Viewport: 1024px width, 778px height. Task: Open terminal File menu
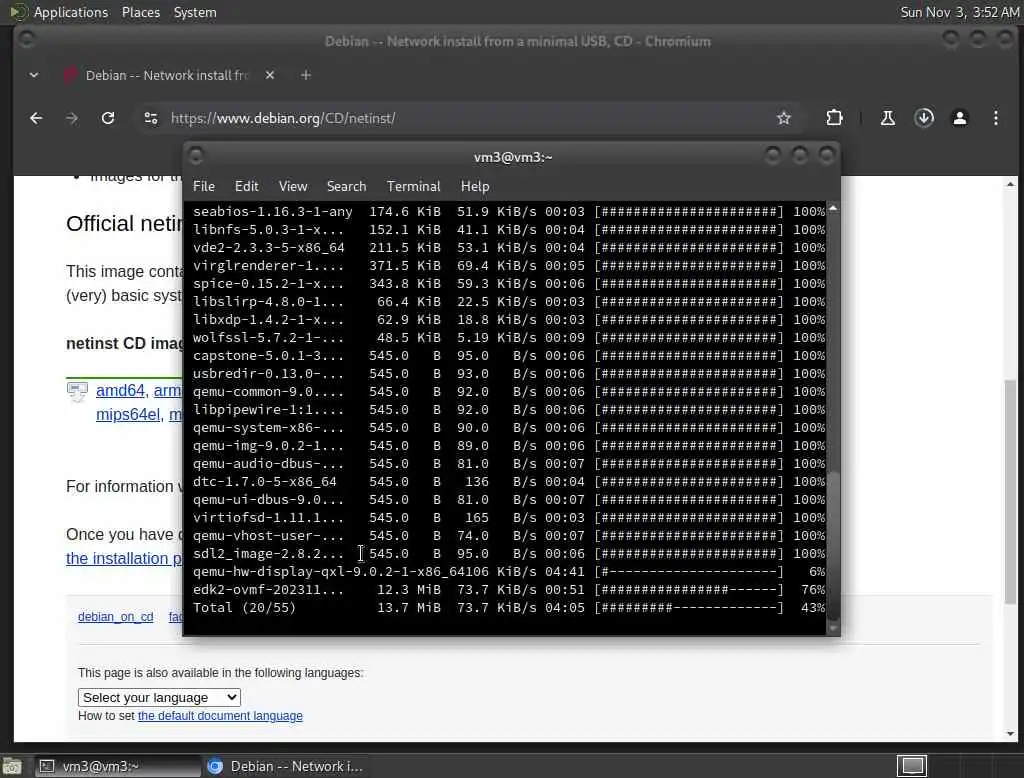(204, 186)
